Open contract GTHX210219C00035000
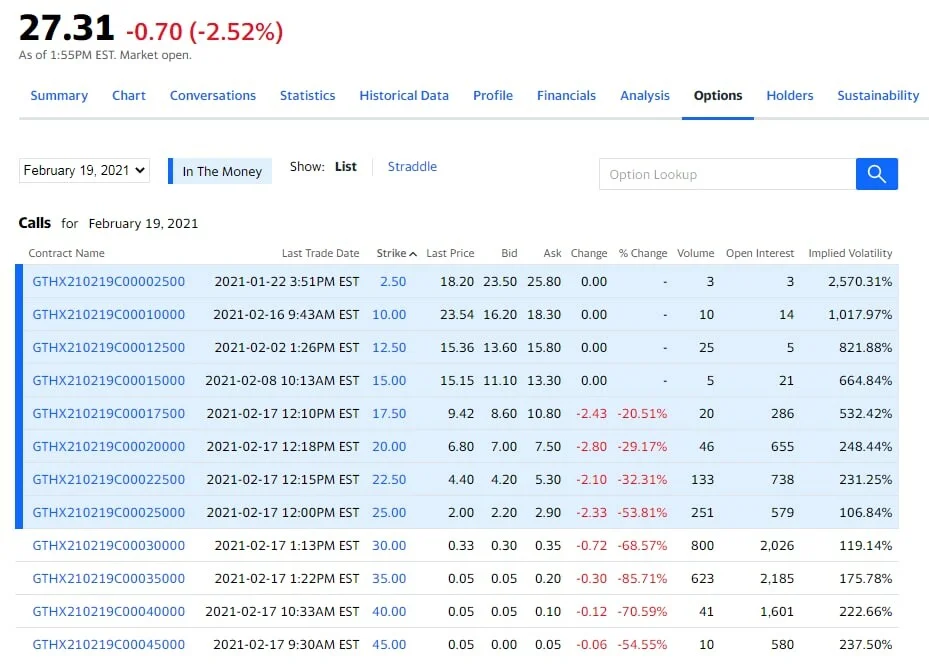 (x=108, y=578)
